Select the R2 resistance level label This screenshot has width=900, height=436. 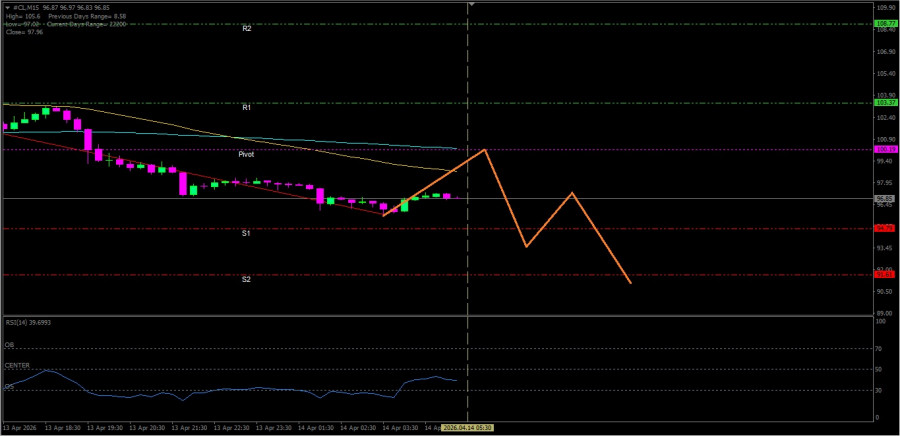click(x=246, y=29)
